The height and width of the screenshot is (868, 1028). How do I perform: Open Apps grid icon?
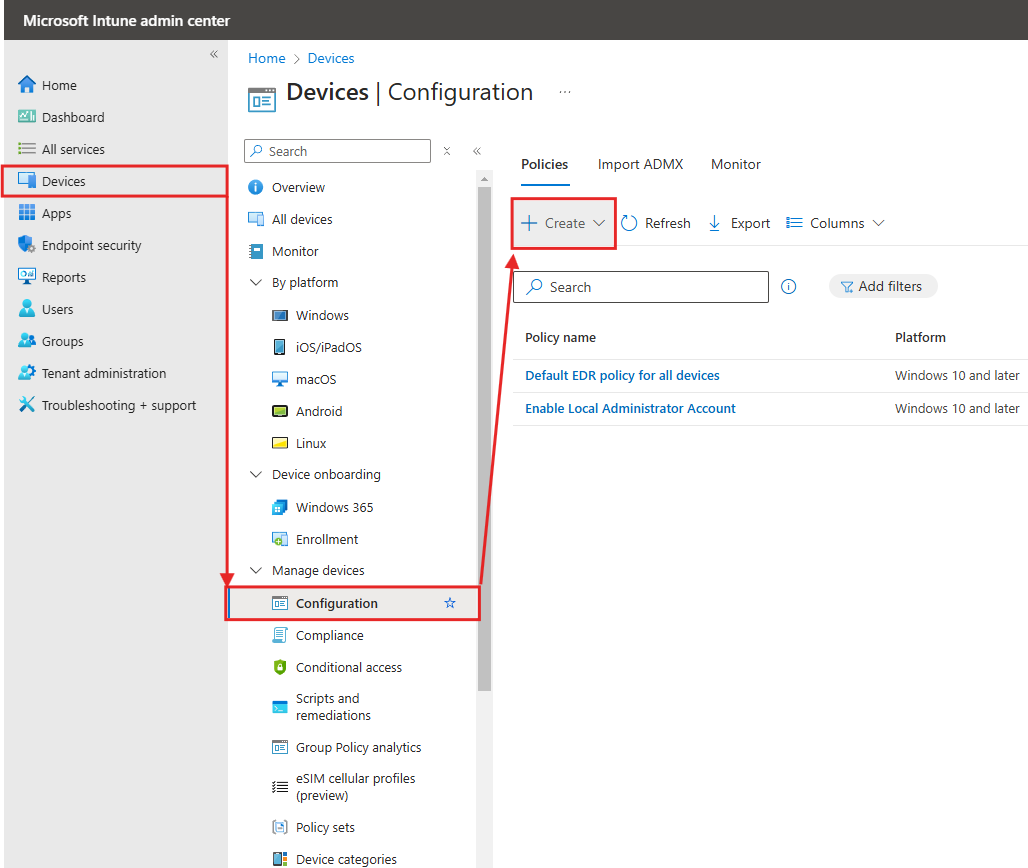(27, 212)
